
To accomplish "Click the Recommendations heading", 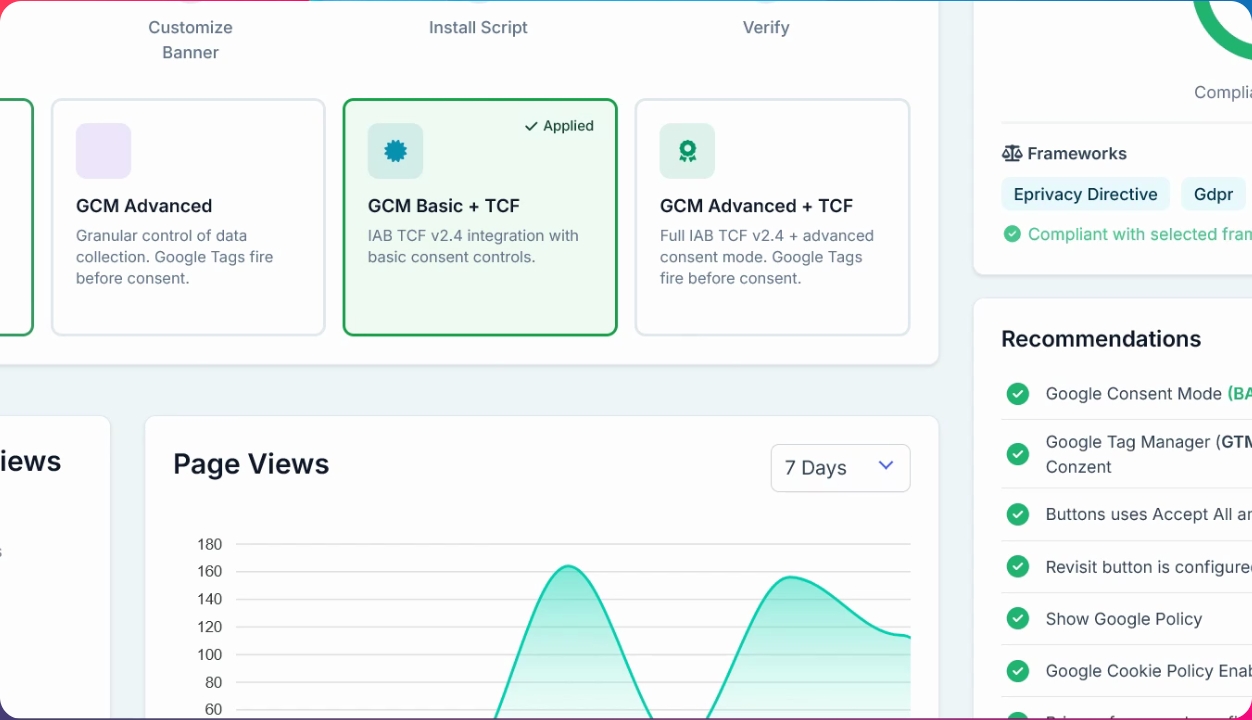I will (1101, 339).
